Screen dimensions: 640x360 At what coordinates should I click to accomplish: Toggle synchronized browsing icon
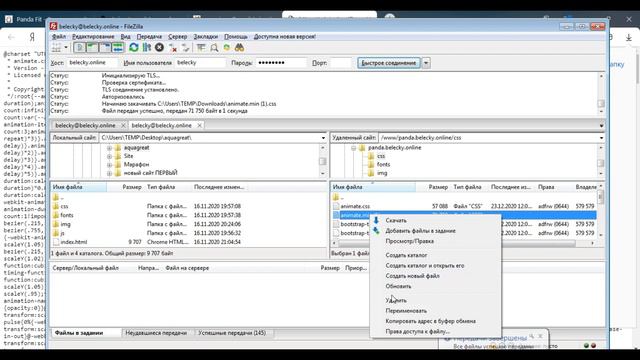click(x=227, y=48)
